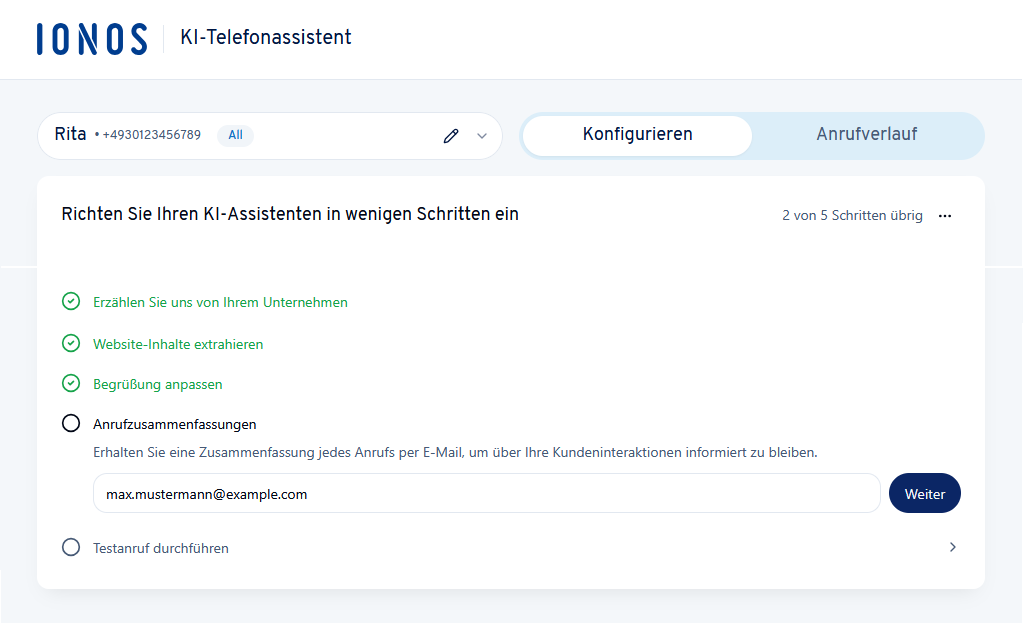Select the Testanruf durchführen step circle
Viewport: 1023px width, 623px height.
click(x=70, y=547)
